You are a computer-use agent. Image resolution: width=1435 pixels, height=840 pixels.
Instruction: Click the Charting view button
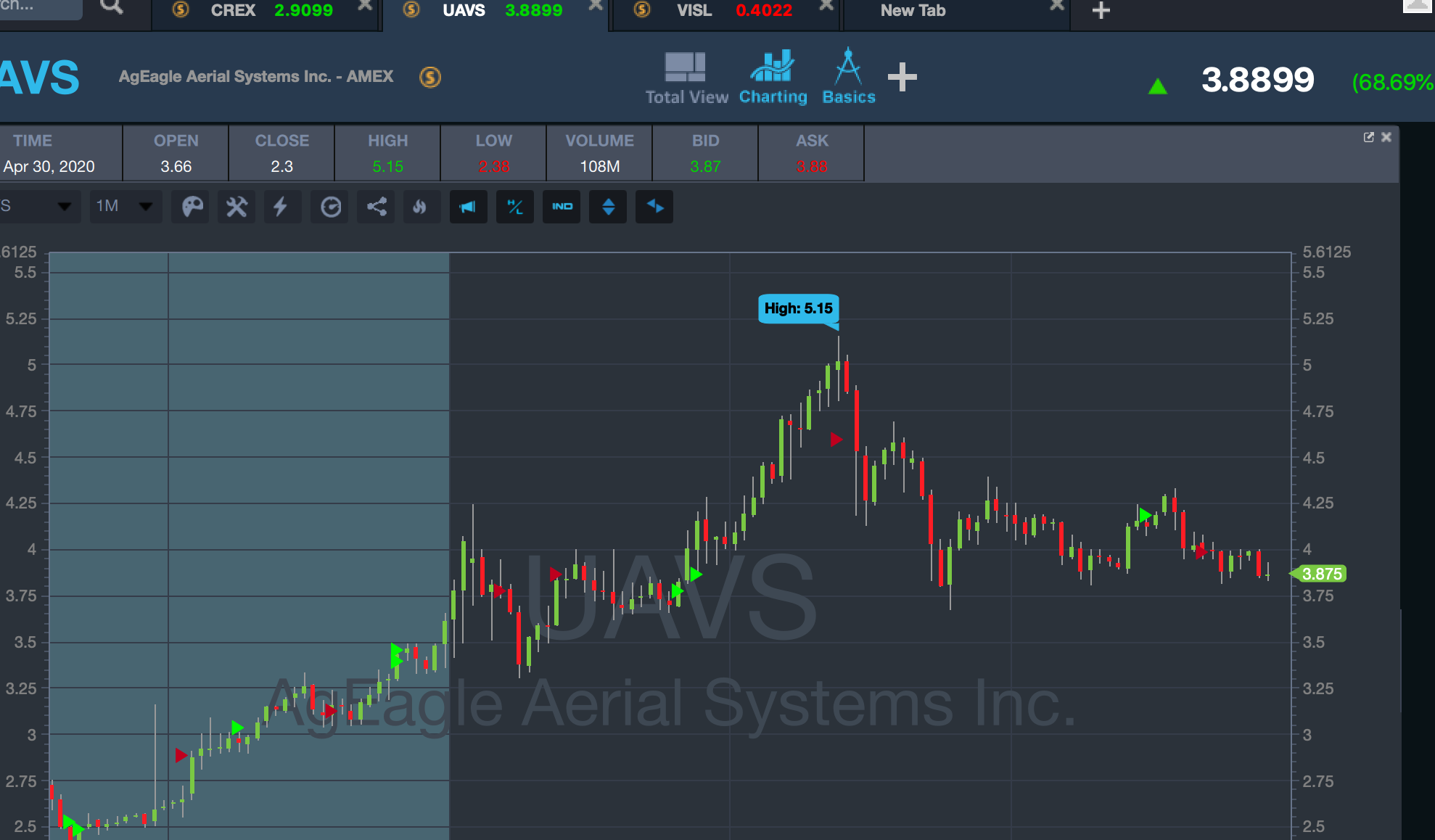point(773,78)
